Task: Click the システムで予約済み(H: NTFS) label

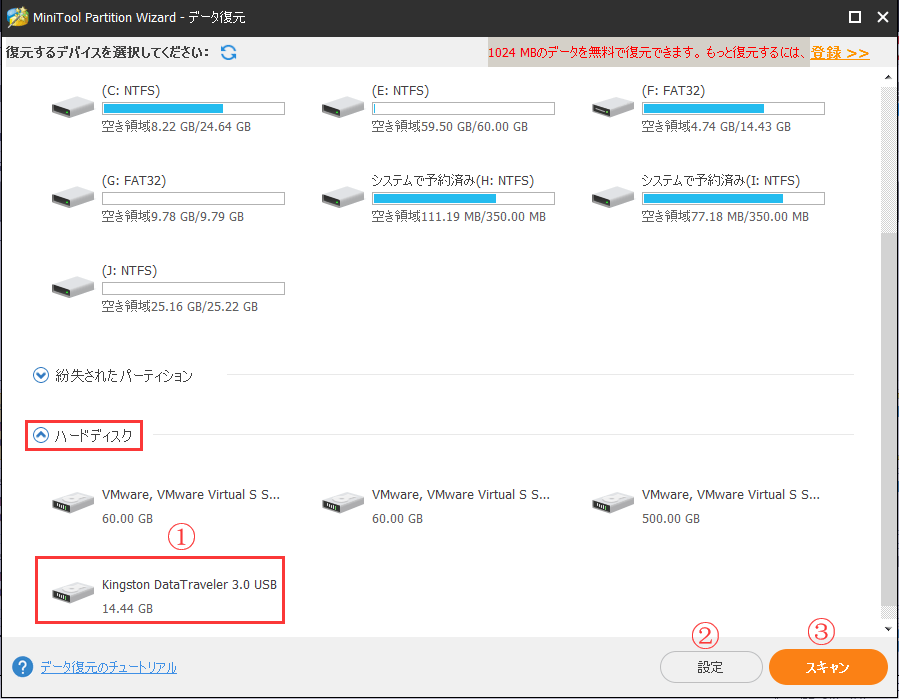Action: coord(453,181)
